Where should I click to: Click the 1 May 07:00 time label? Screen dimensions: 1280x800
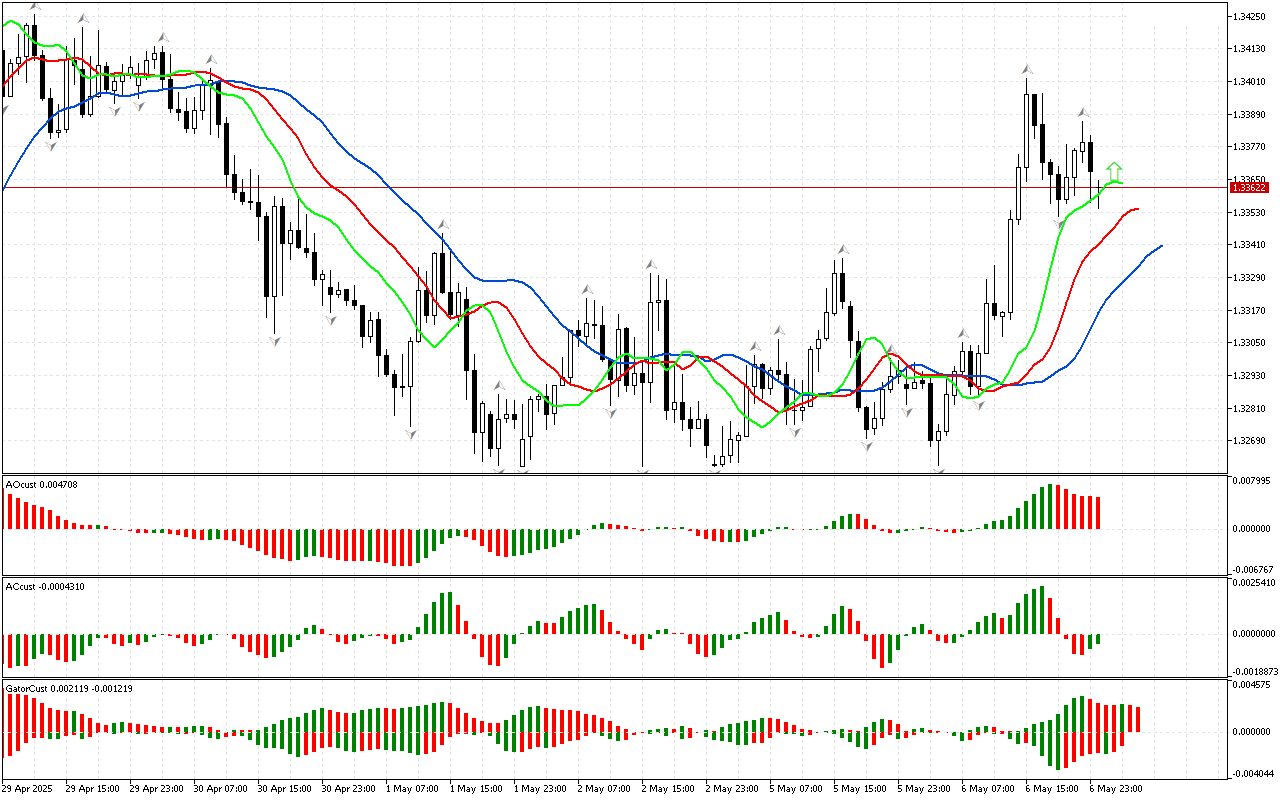[x=413, y=788]
